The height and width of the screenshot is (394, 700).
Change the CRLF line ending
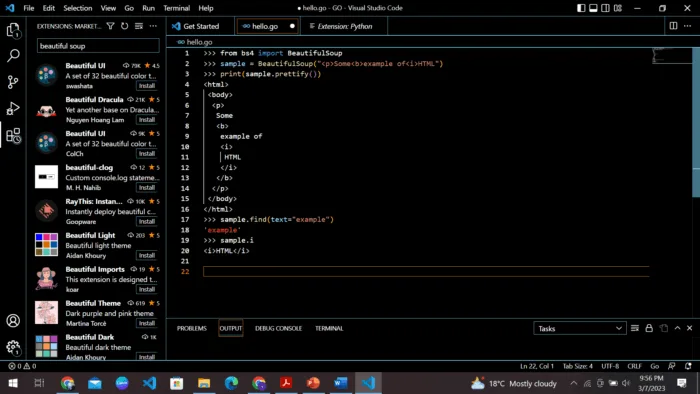pos(634,366)
